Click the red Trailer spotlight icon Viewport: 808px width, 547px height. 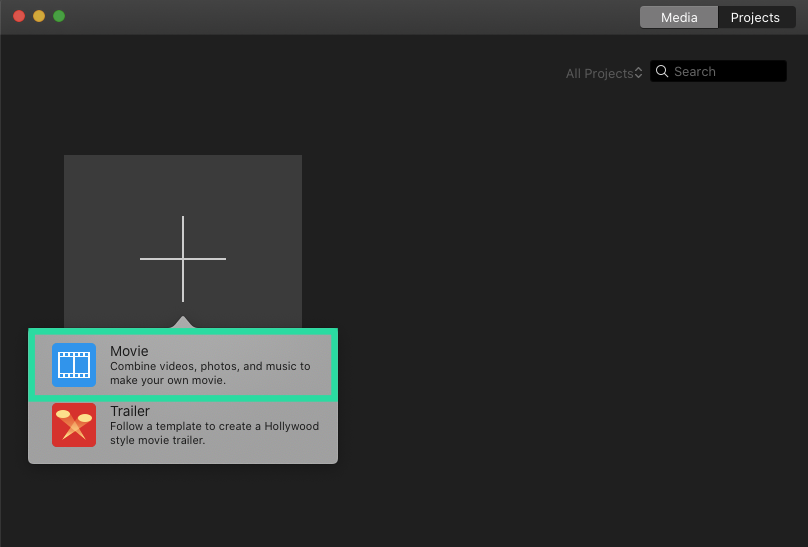[74, 425]
